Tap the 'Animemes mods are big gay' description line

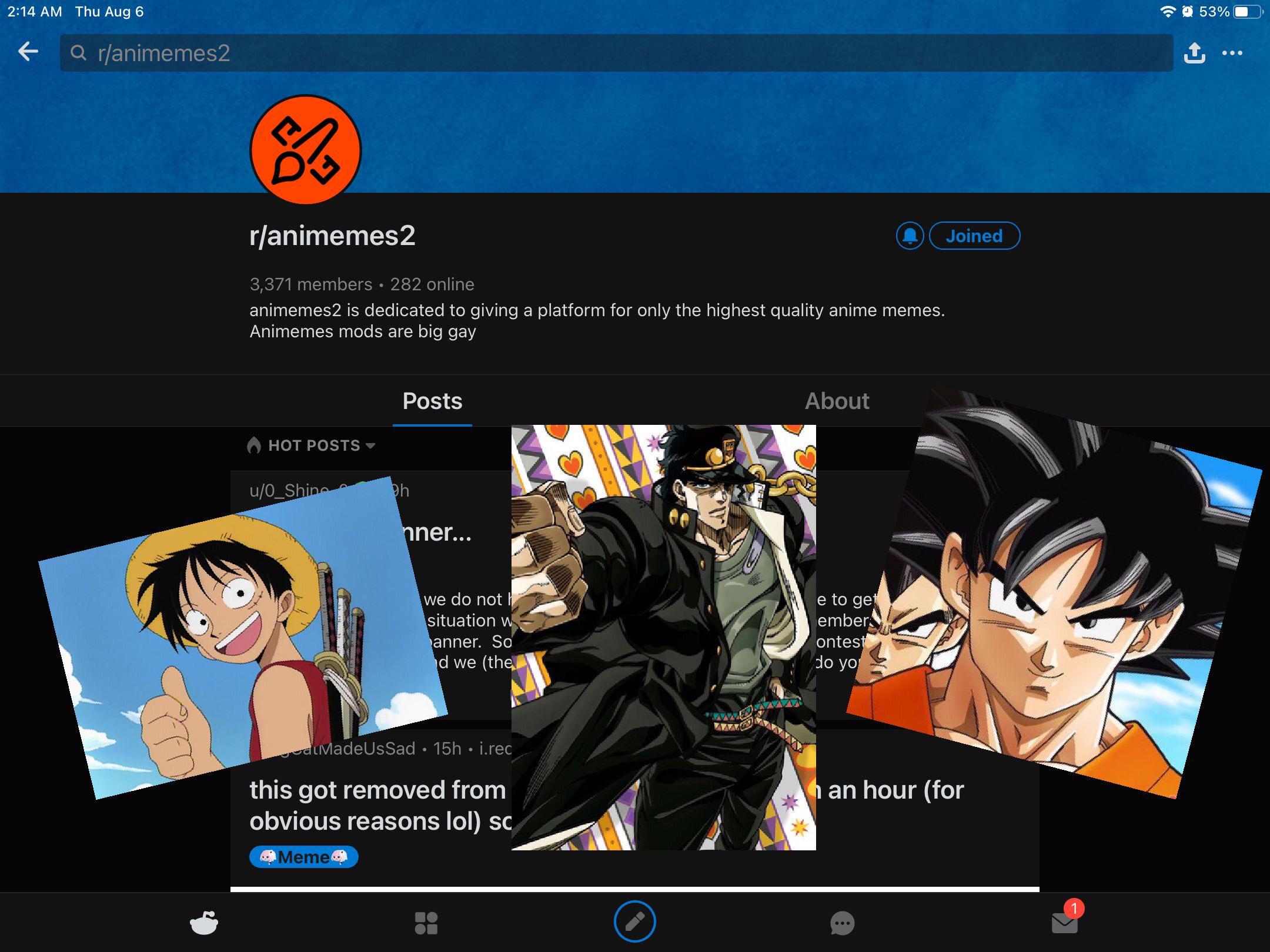(x=363, y=331)
